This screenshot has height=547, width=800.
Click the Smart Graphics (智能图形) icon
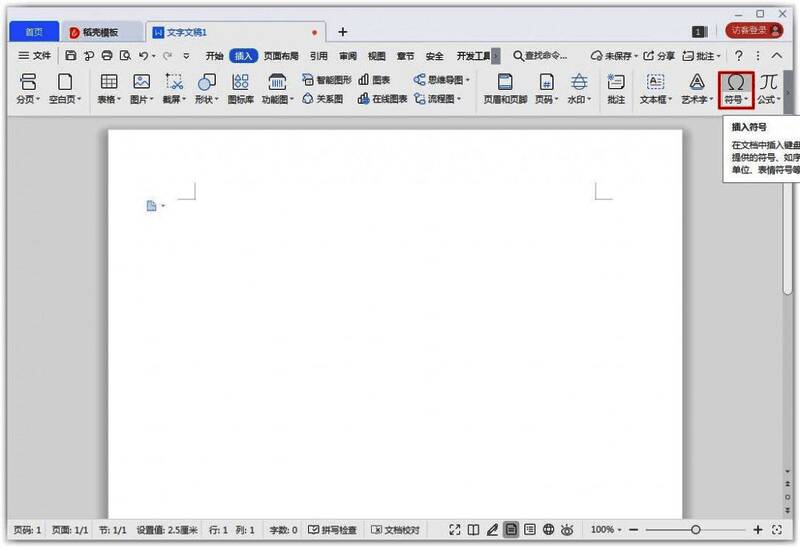click(x=327, y=79)
